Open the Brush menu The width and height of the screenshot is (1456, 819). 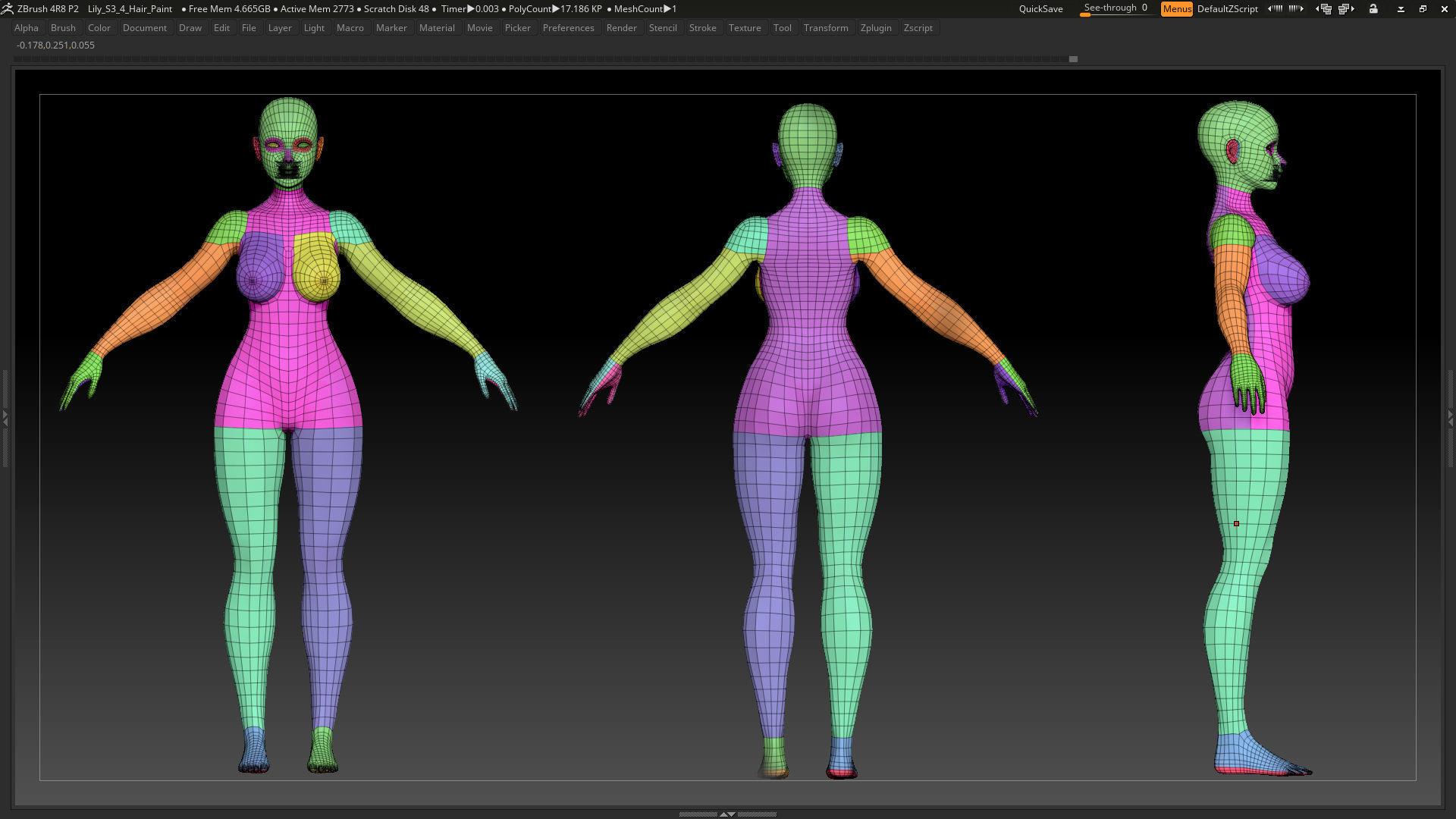63,28
